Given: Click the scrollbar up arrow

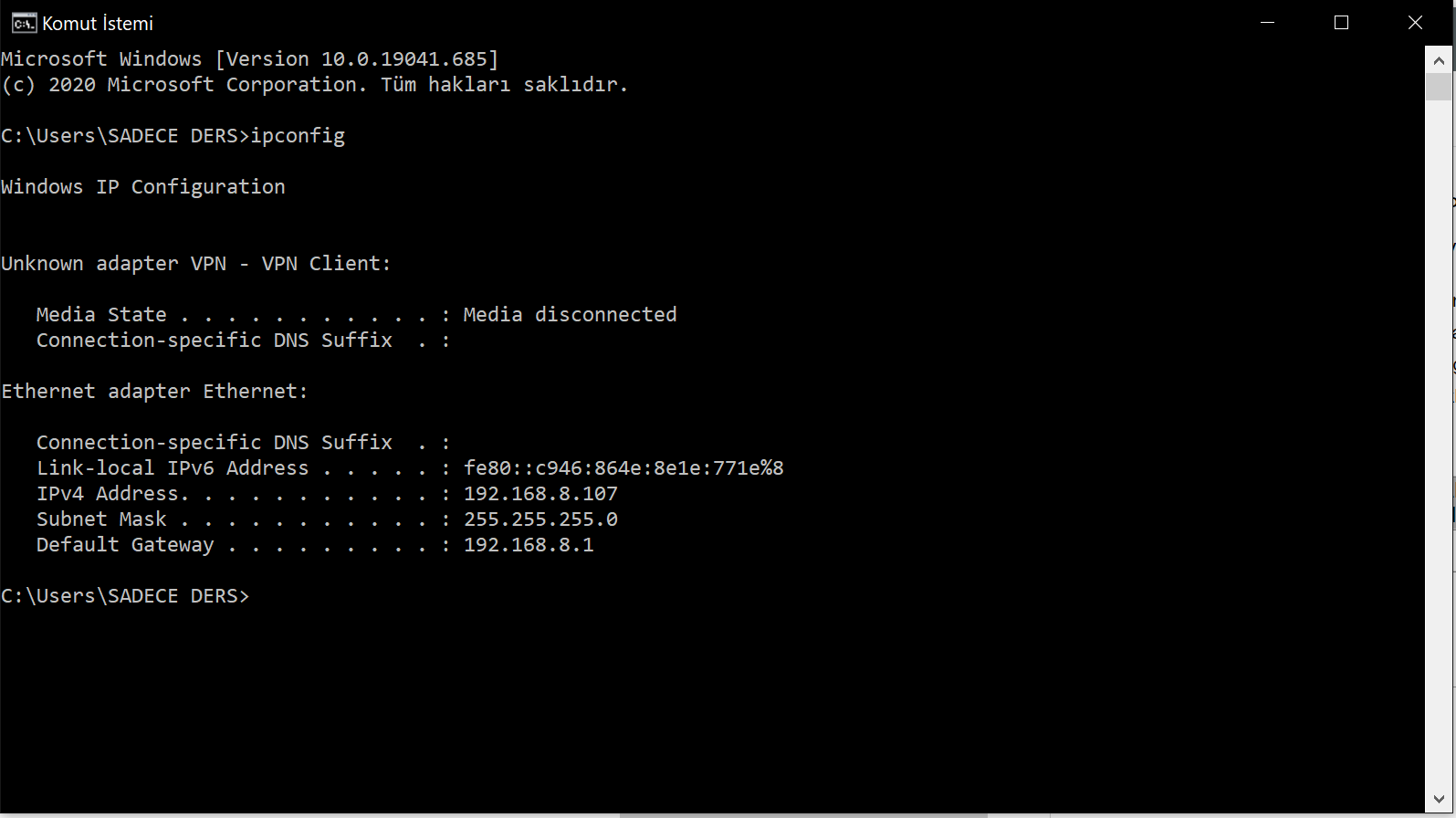Looking at the screenshot, I should 1439,60.
